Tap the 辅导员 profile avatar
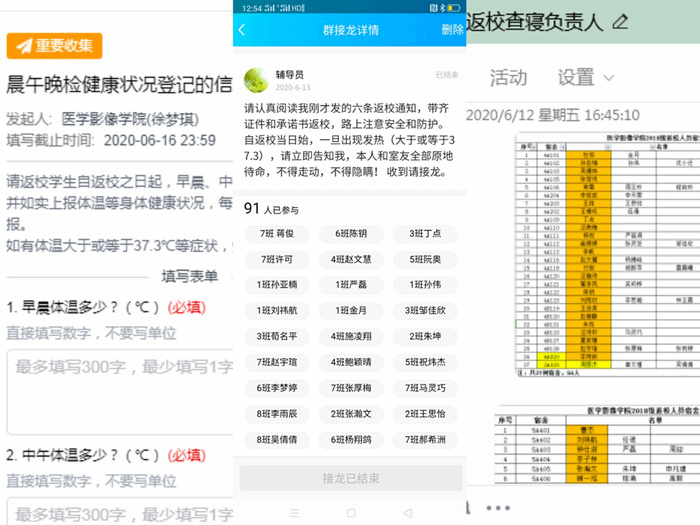 [255, 77]
